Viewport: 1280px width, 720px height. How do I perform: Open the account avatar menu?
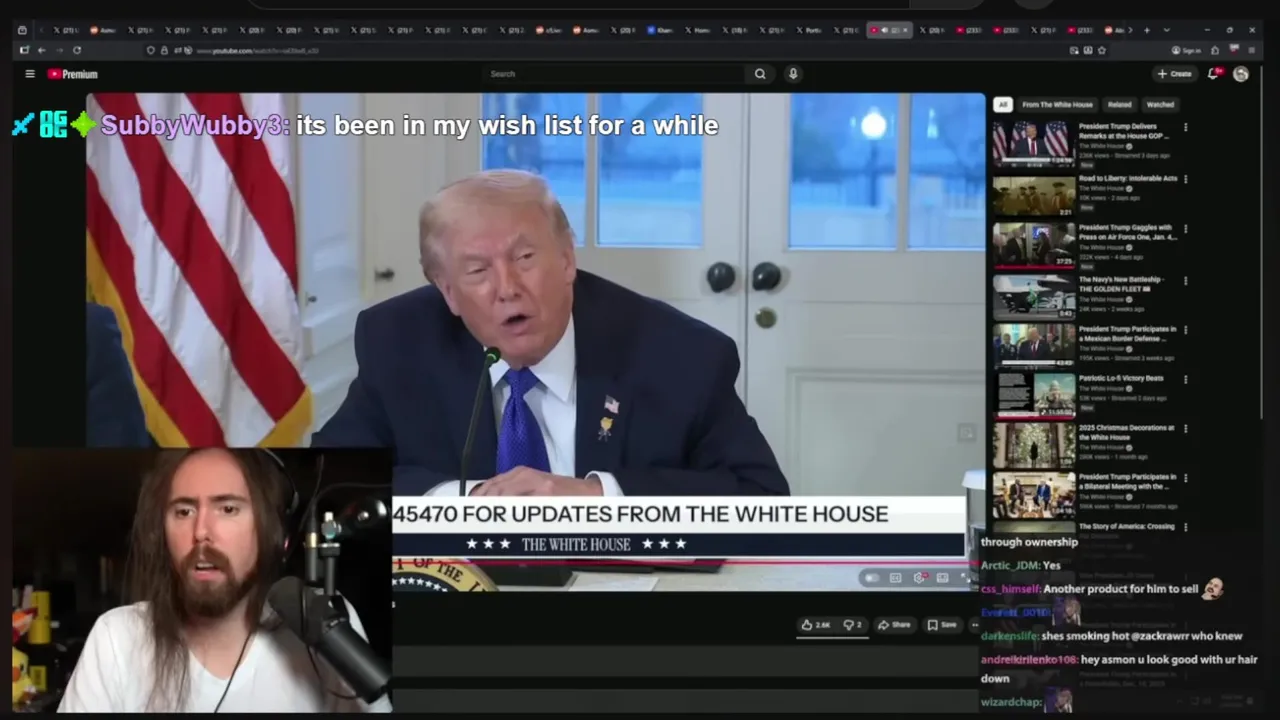1241,74
